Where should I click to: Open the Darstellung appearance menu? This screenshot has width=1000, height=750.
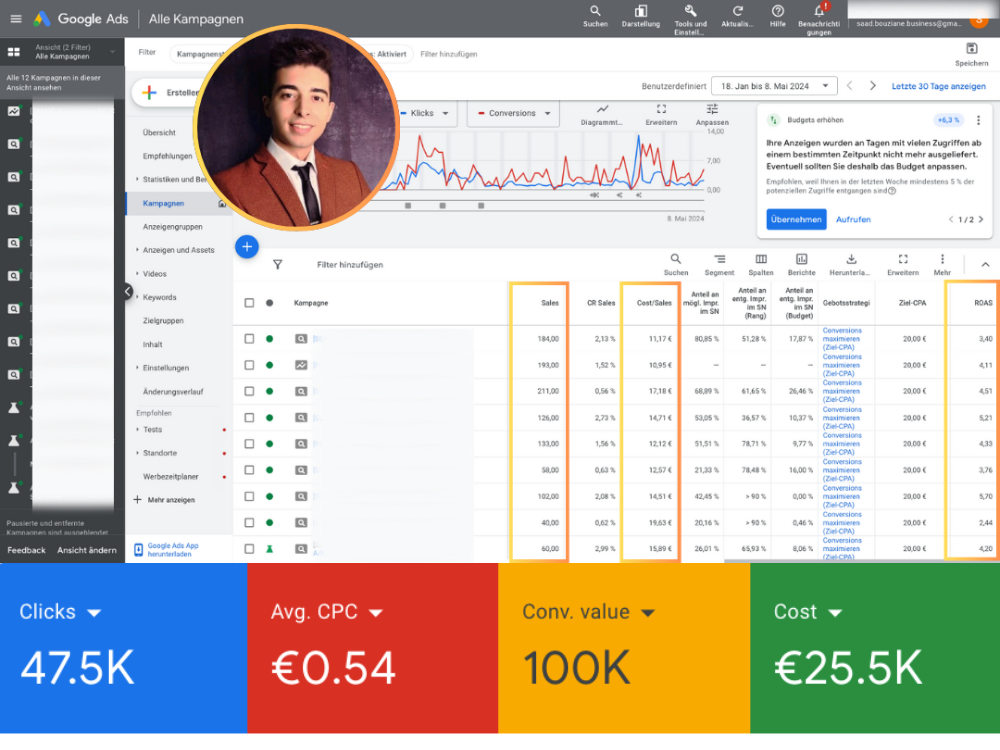(641, 17)
